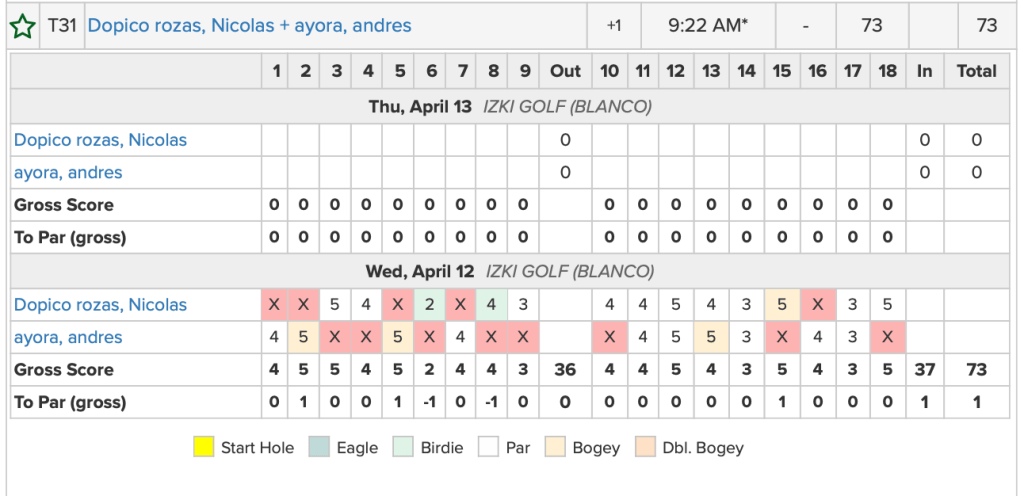Open ayora, andres link under Thu, April 13
This screenshot has width=1024, height=496.
point(68,173)
